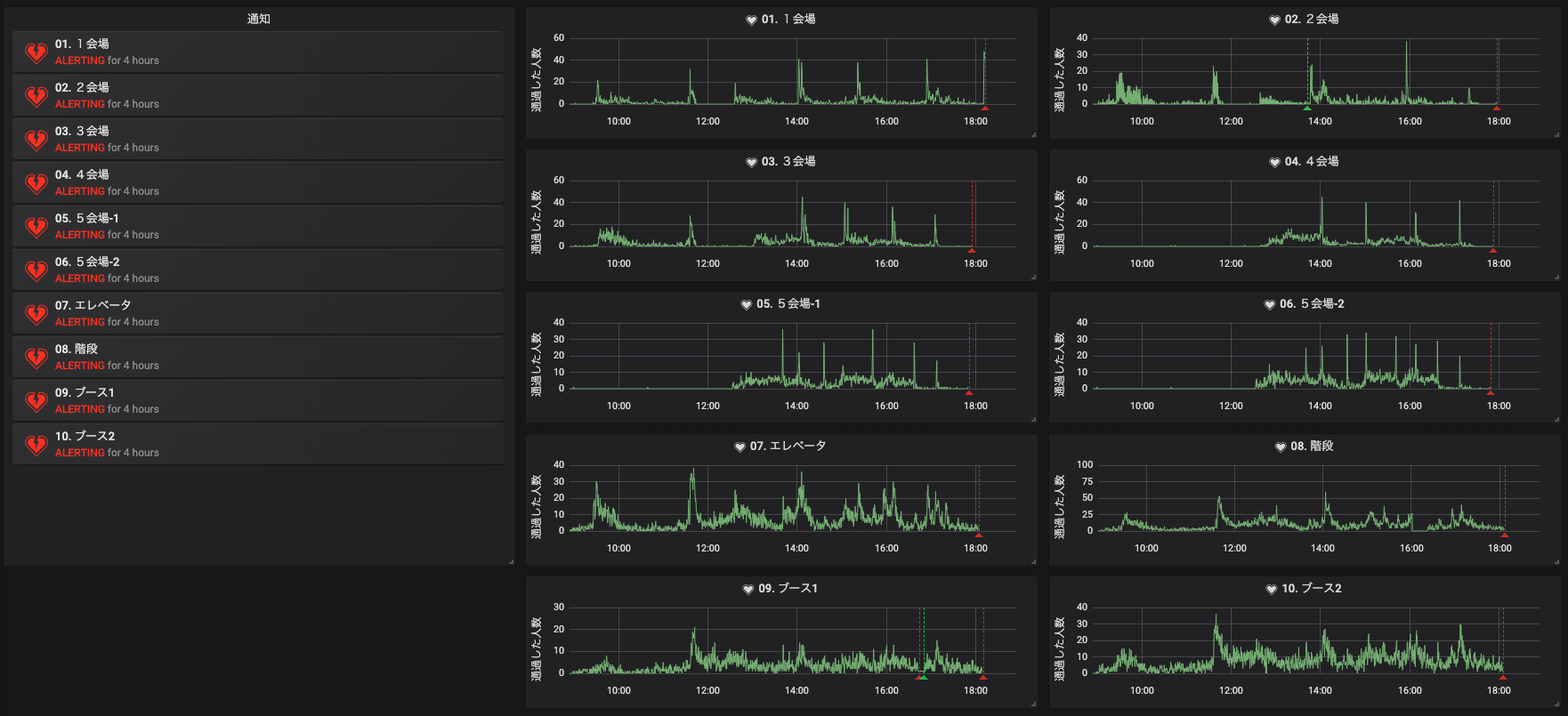1568x716 pixels.
Task: Click resize handle of 通知 panel
Action: coord(511,561)
